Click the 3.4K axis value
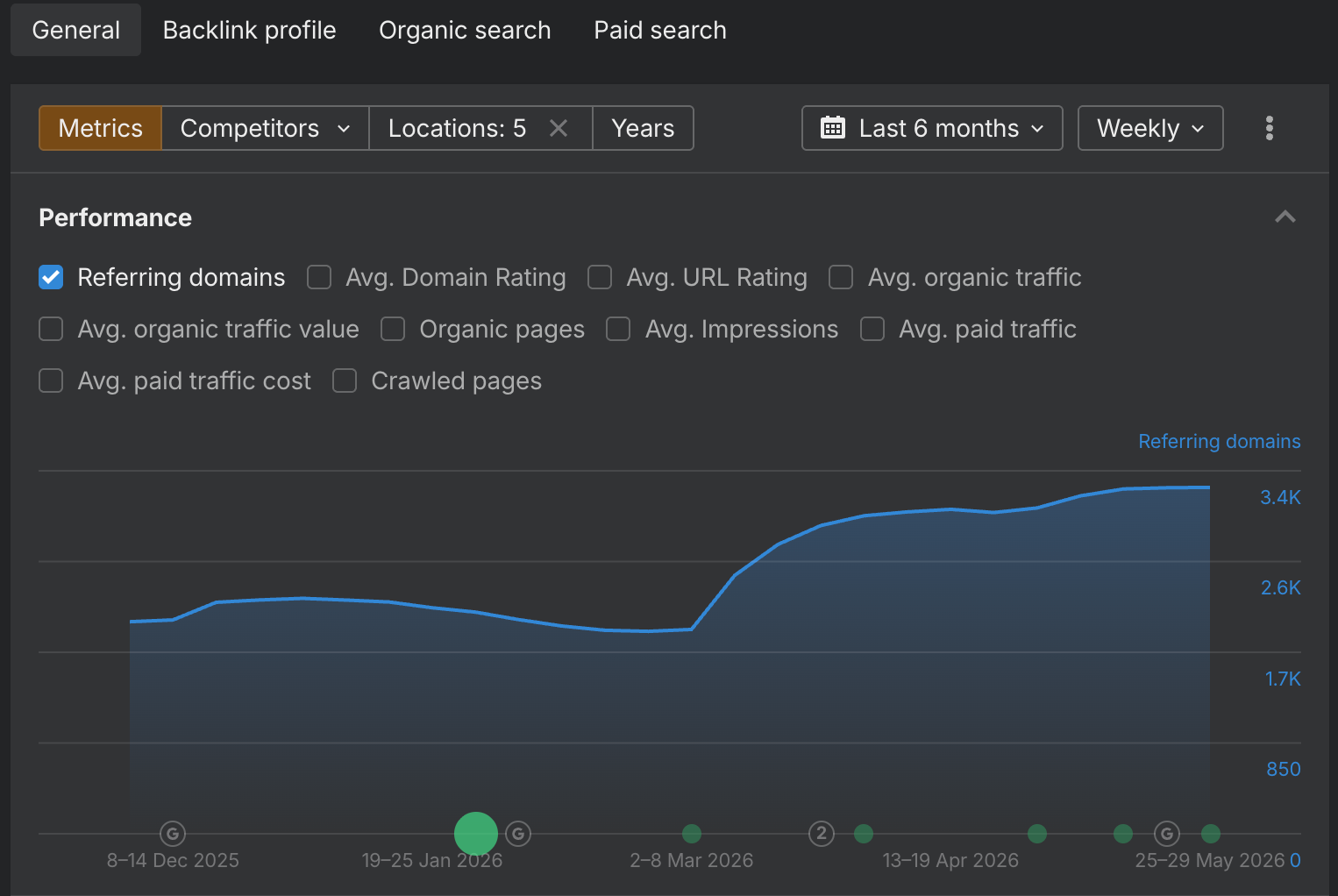Image resolution: width=1338 pixels, height=896 pixels. point(1280,497)
